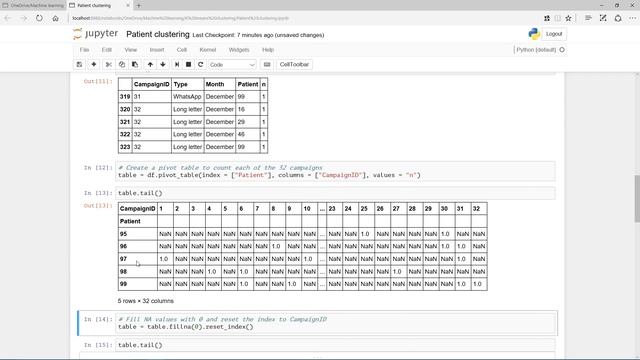Image resolution: width=640 pixels, height=360 pixels.
Task: Open a new browser tab with plus
Action: (x=139, y=6)
